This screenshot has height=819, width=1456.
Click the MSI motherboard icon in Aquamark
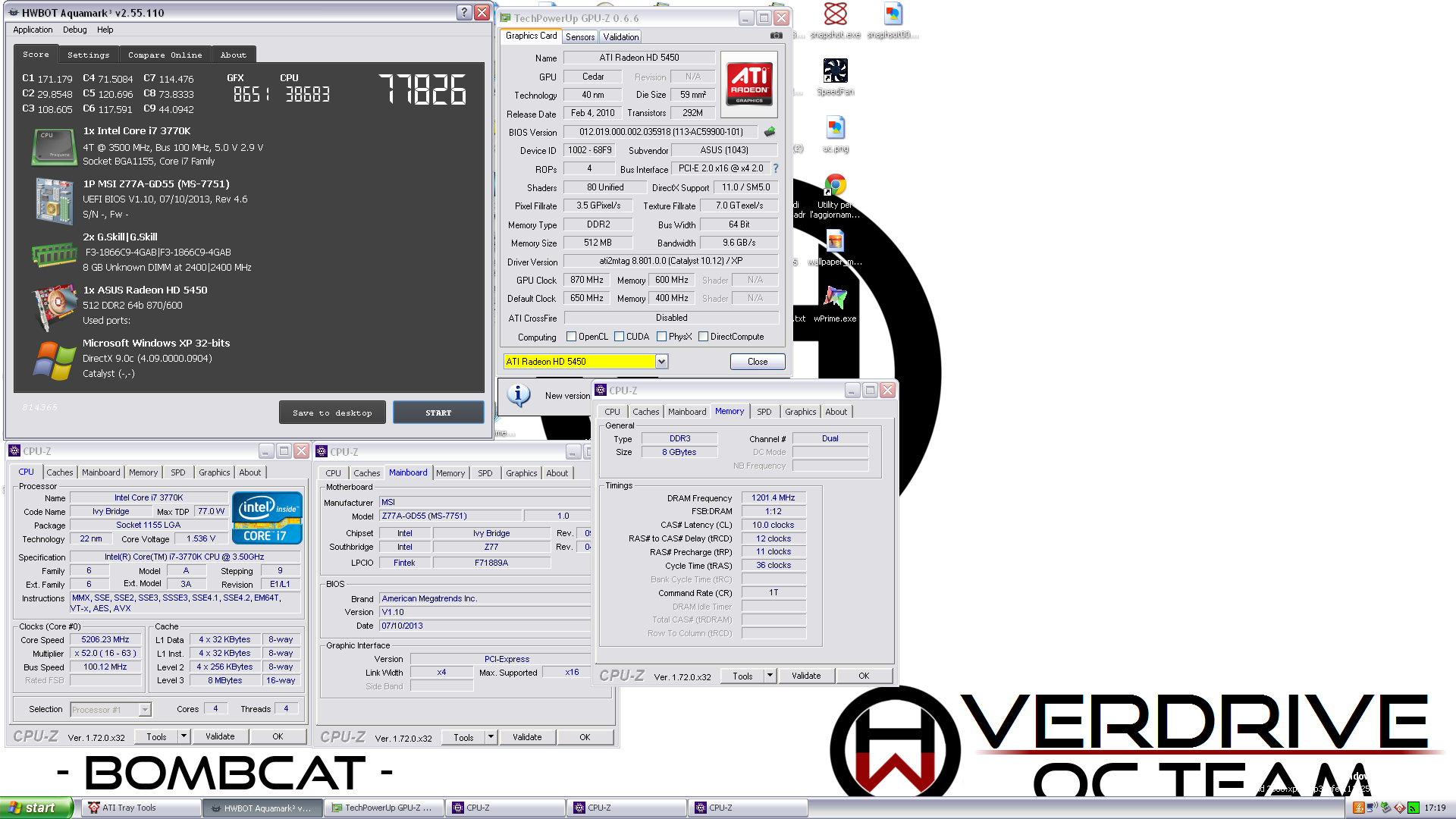click(54, 200)
